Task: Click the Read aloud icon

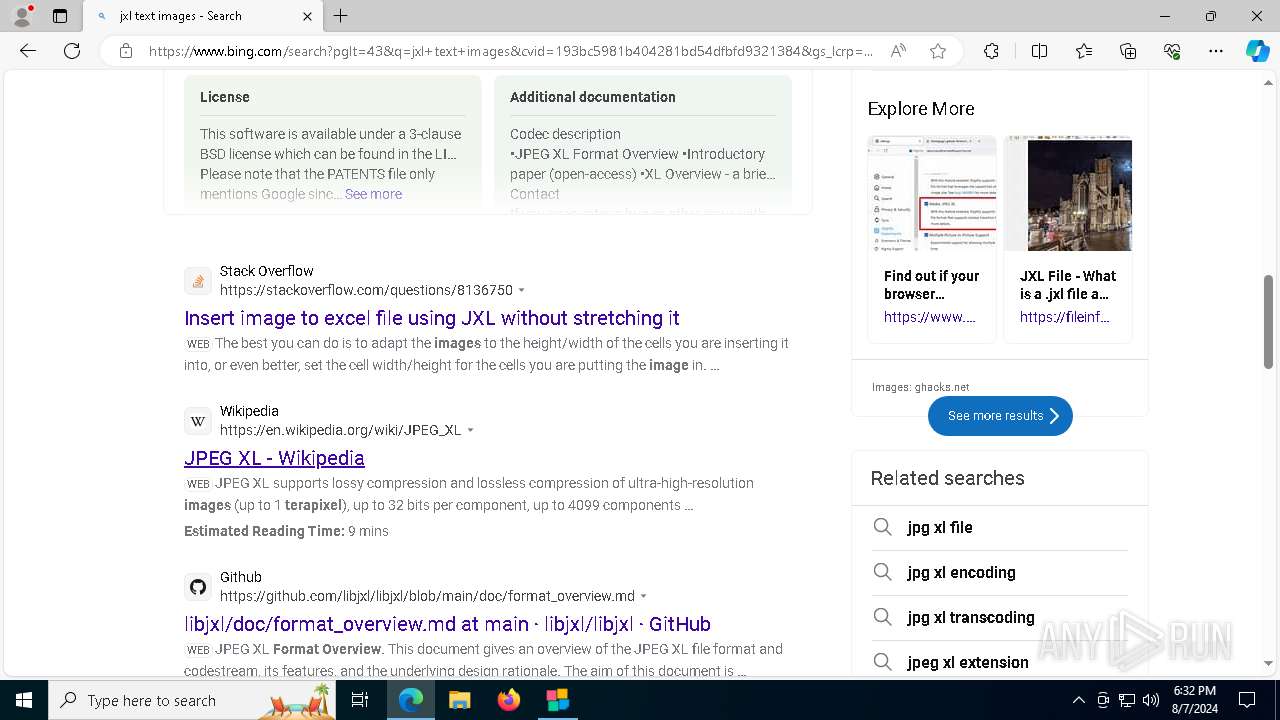Action: [x=898, y=51]
